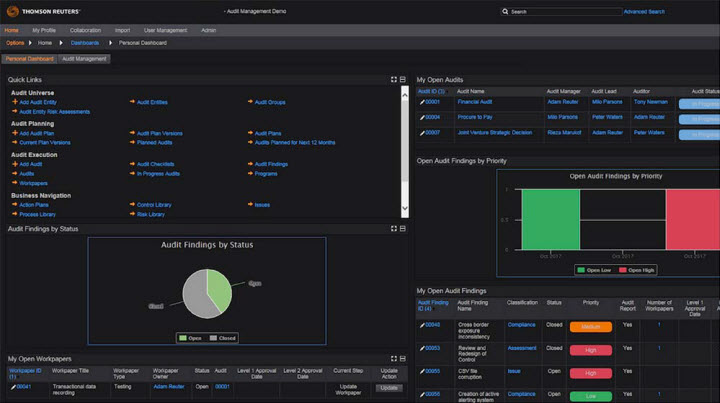This screenshot has width=720, height=403.
Task: Open the Collaboration menu
Action: (85, 30)
